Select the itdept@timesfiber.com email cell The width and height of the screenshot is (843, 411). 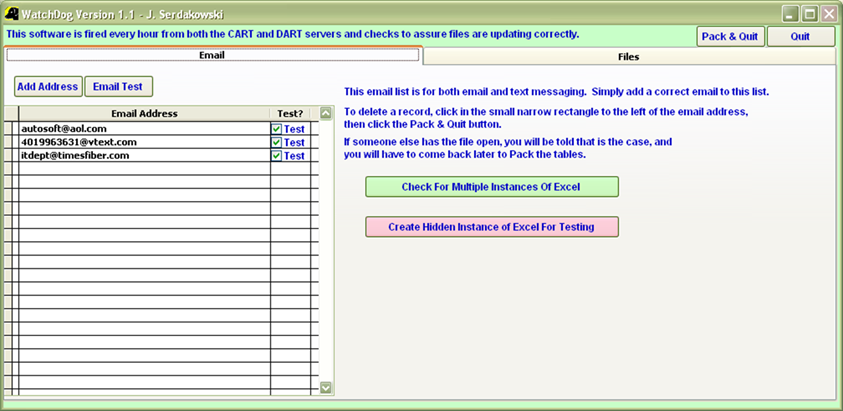click(144, 155)
